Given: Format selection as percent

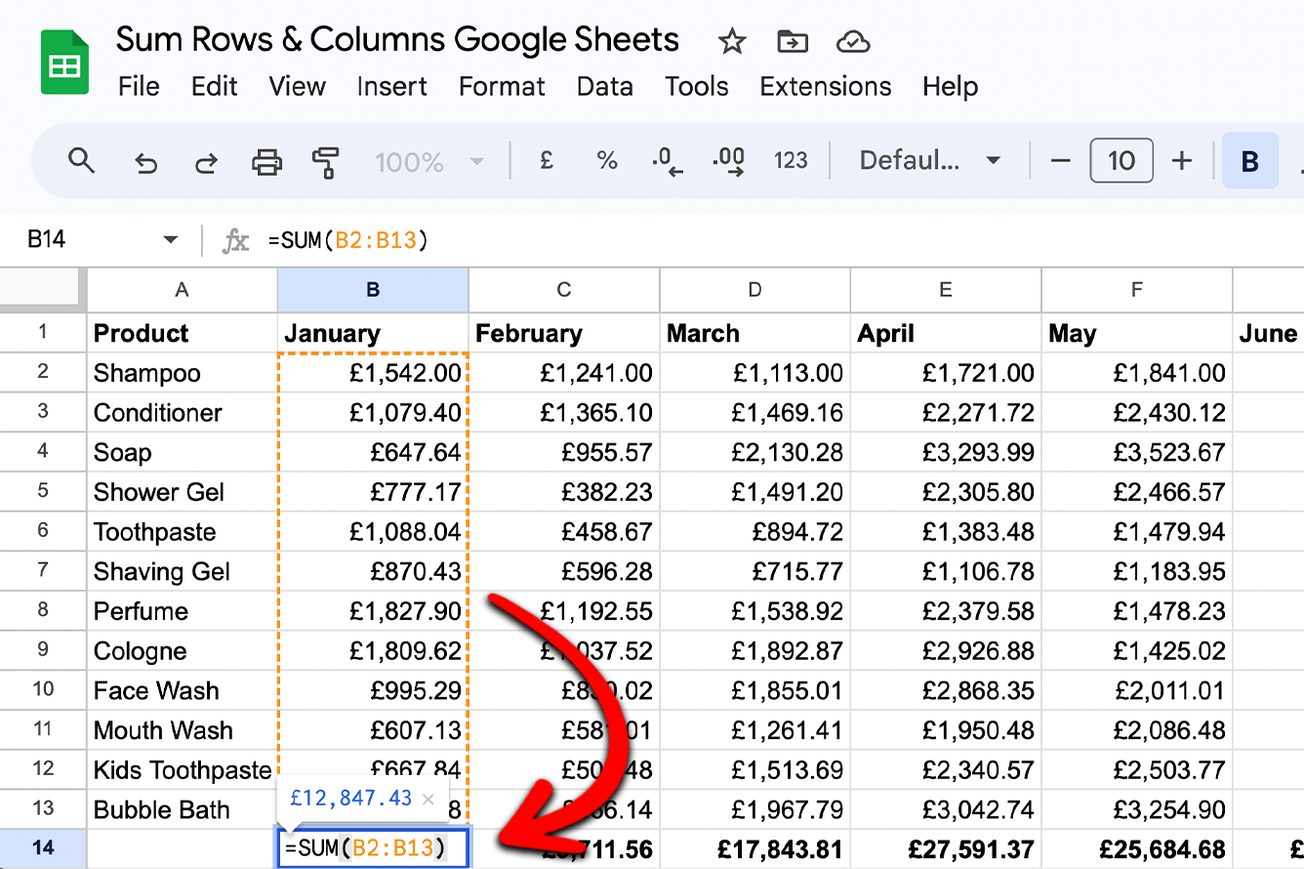Looking at the screenshot, I should pyautogui.click(x=606, y=160).
